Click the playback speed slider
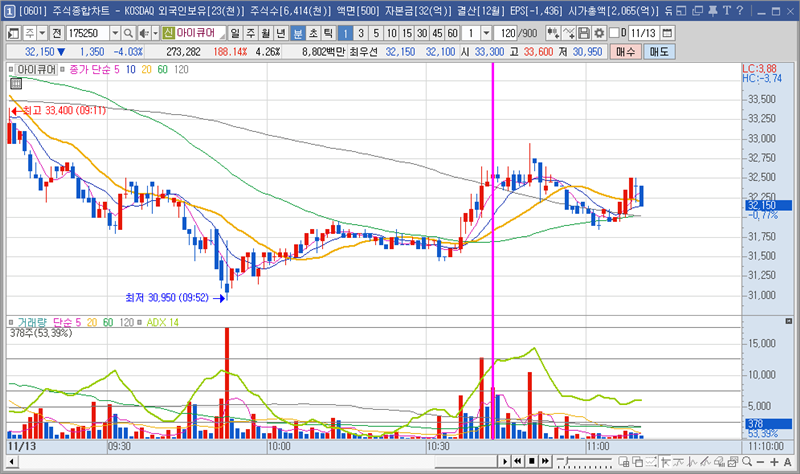The width and height of the screenshot is (800, 474). 582,461
